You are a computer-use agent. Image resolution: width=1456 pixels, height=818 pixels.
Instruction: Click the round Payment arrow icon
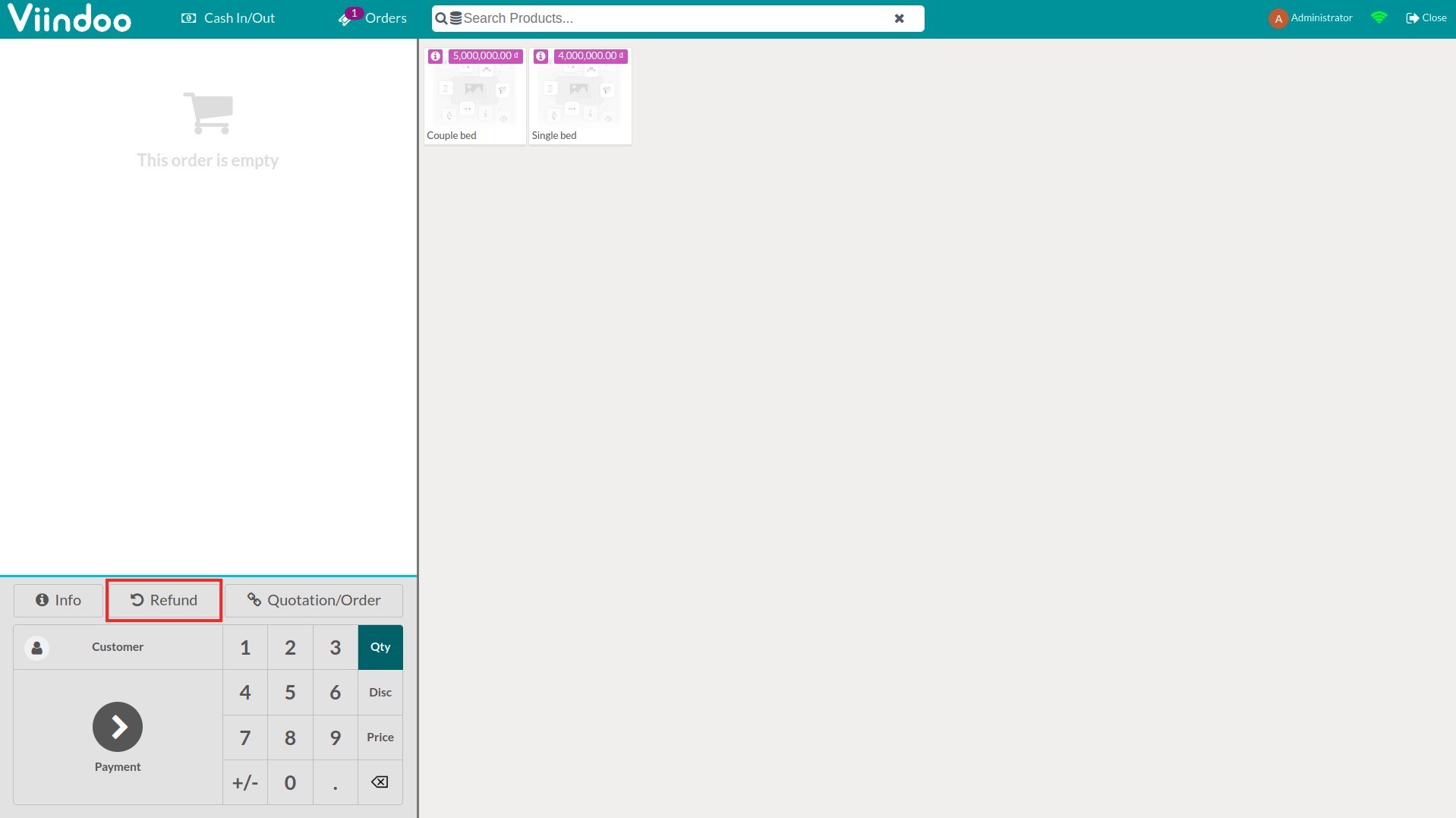118,726
